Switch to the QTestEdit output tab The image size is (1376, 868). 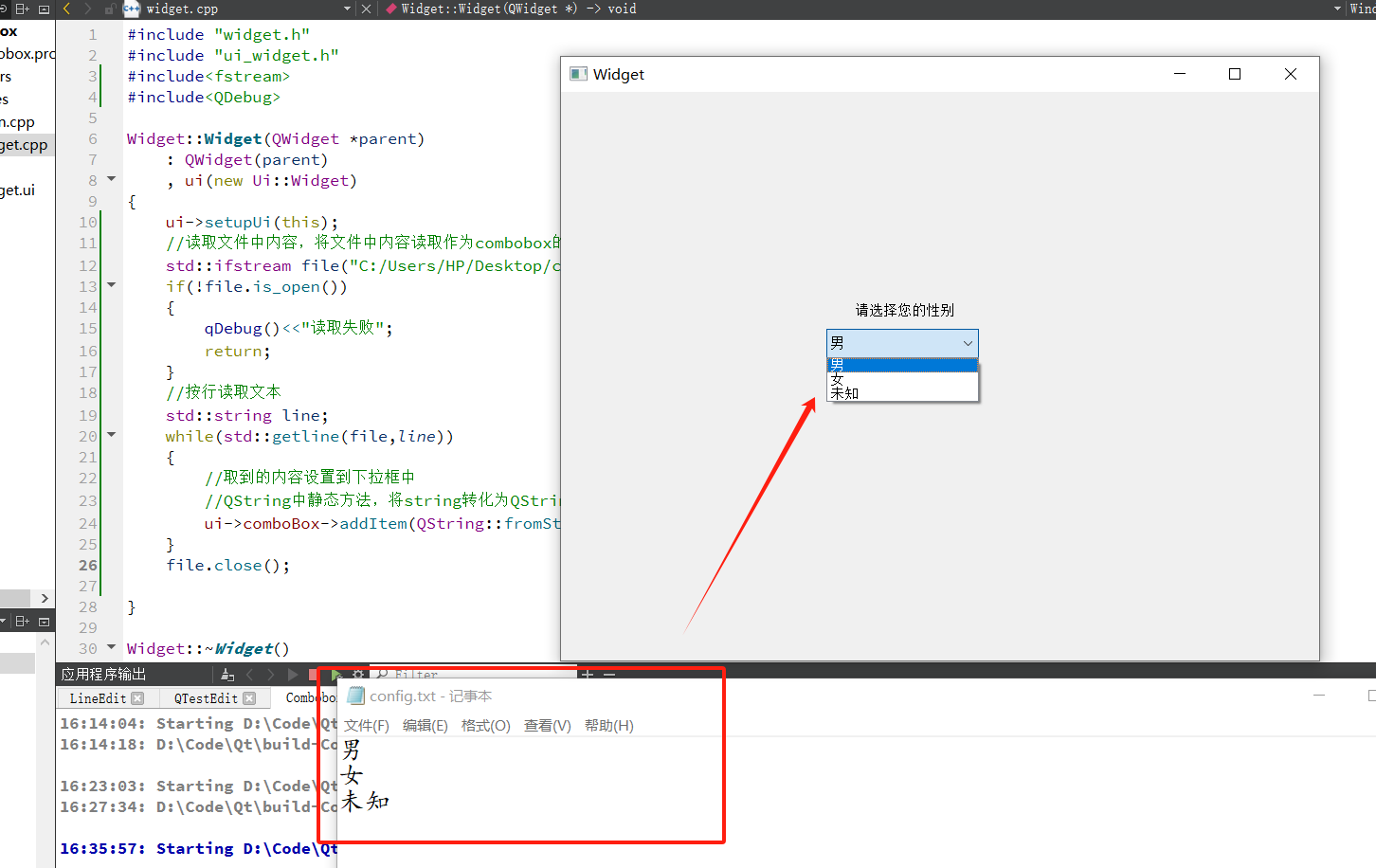pyautogui.click(x=206, y=698)
